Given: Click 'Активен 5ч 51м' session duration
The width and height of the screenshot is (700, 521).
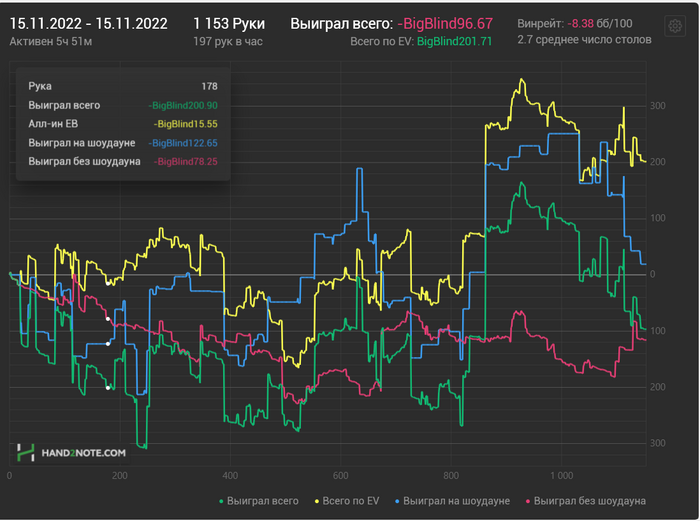Looking at the screenshot, I should coord(51,42).
